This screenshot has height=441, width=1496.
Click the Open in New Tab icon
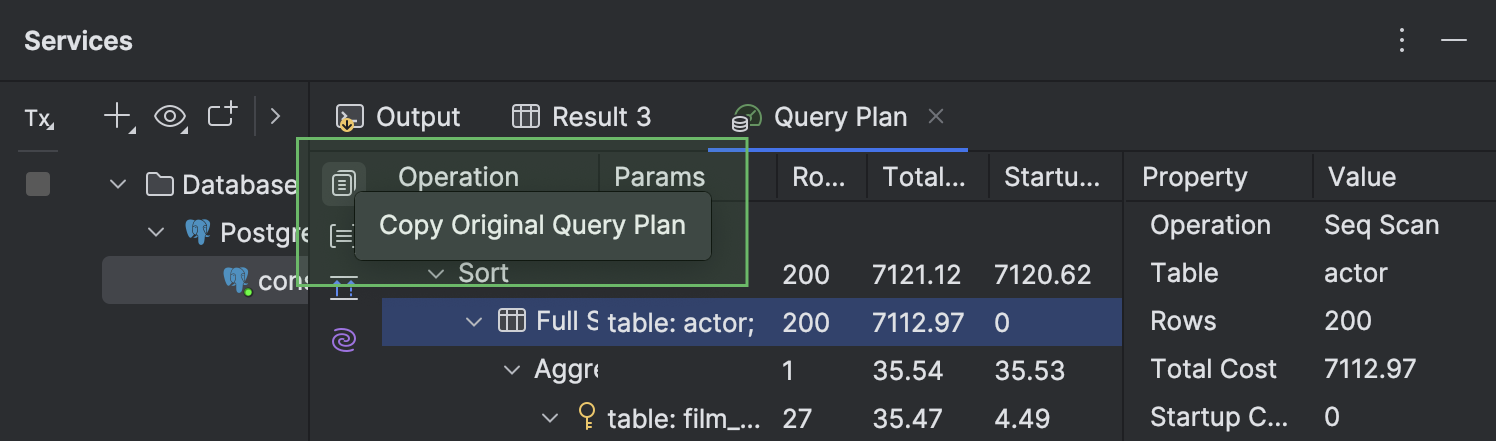tap(222, 116)
